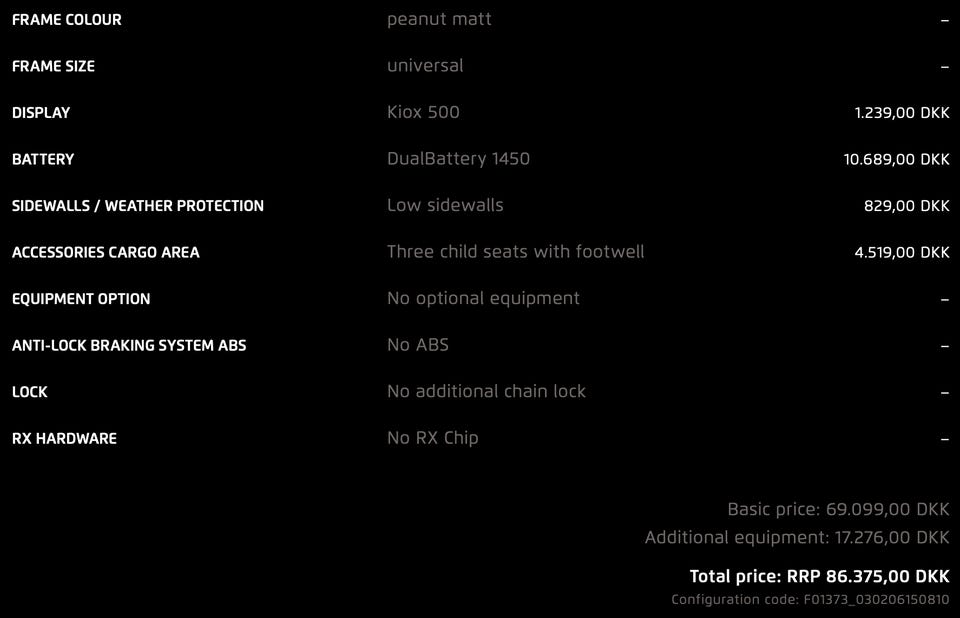Click the BATTERY row label
The width and height of the screenshot is (960, 618).
[x=43, y=159]
